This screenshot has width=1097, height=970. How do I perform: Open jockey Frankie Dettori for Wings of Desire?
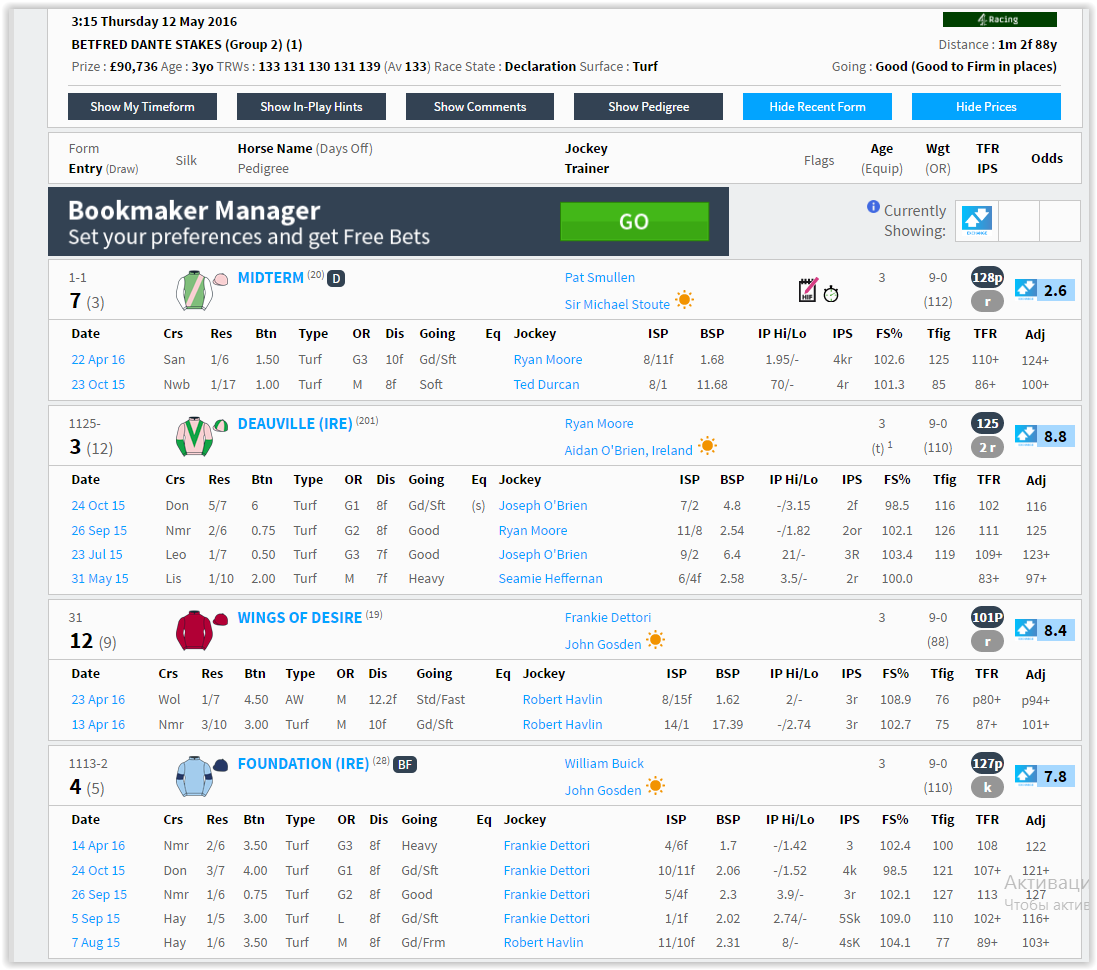pyautogui.click(x=607, y=617)
